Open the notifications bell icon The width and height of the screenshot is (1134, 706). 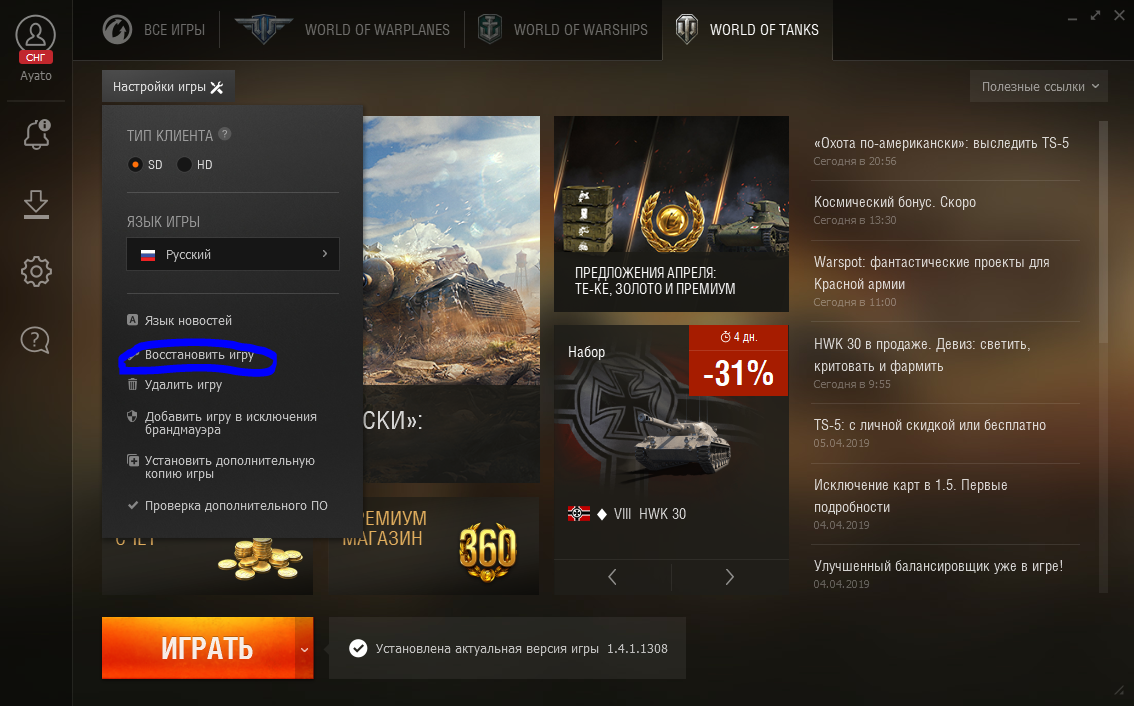36,135
